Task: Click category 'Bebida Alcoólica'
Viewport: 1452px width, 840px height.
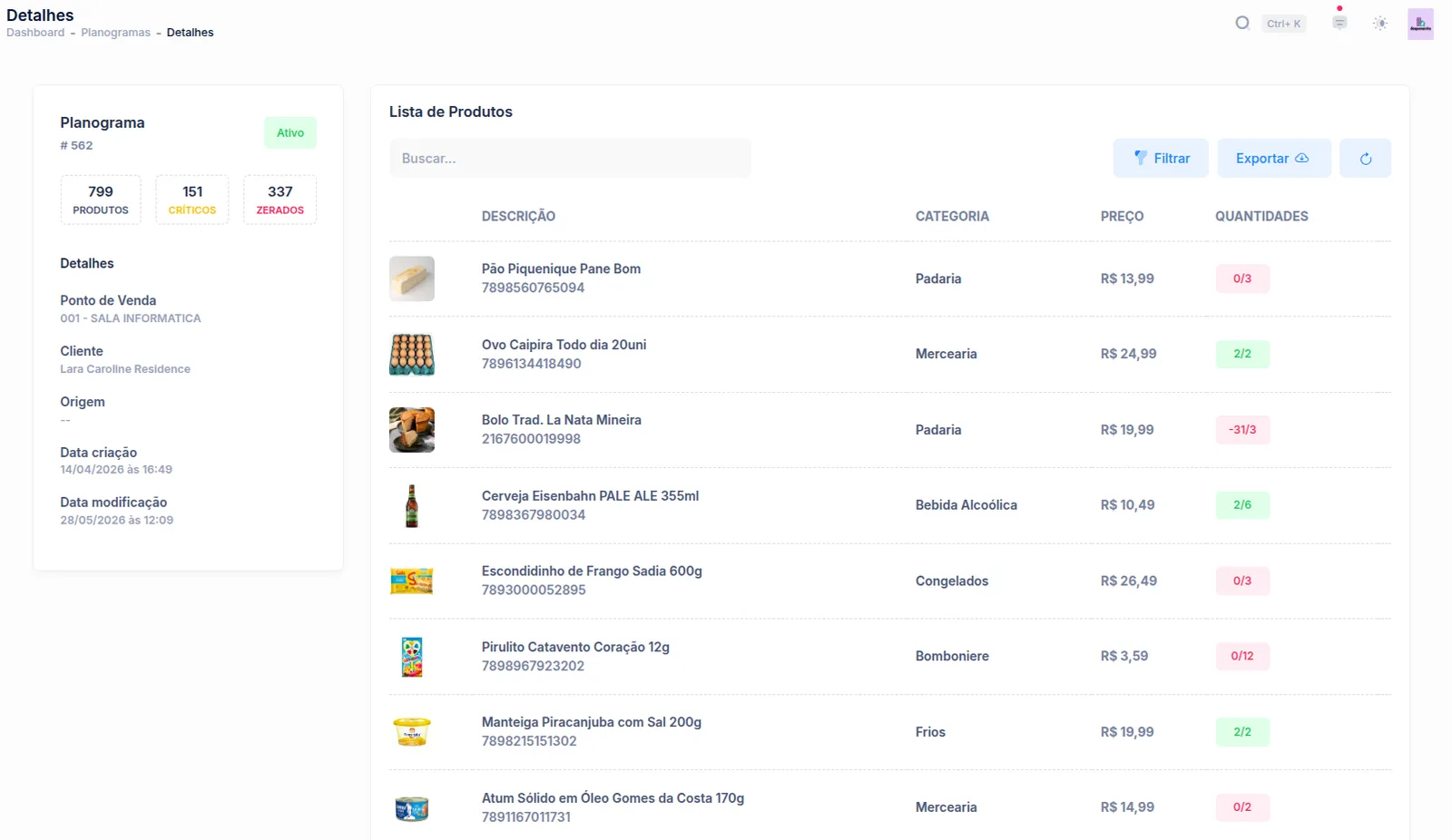Action: click(x=966, y=505)
